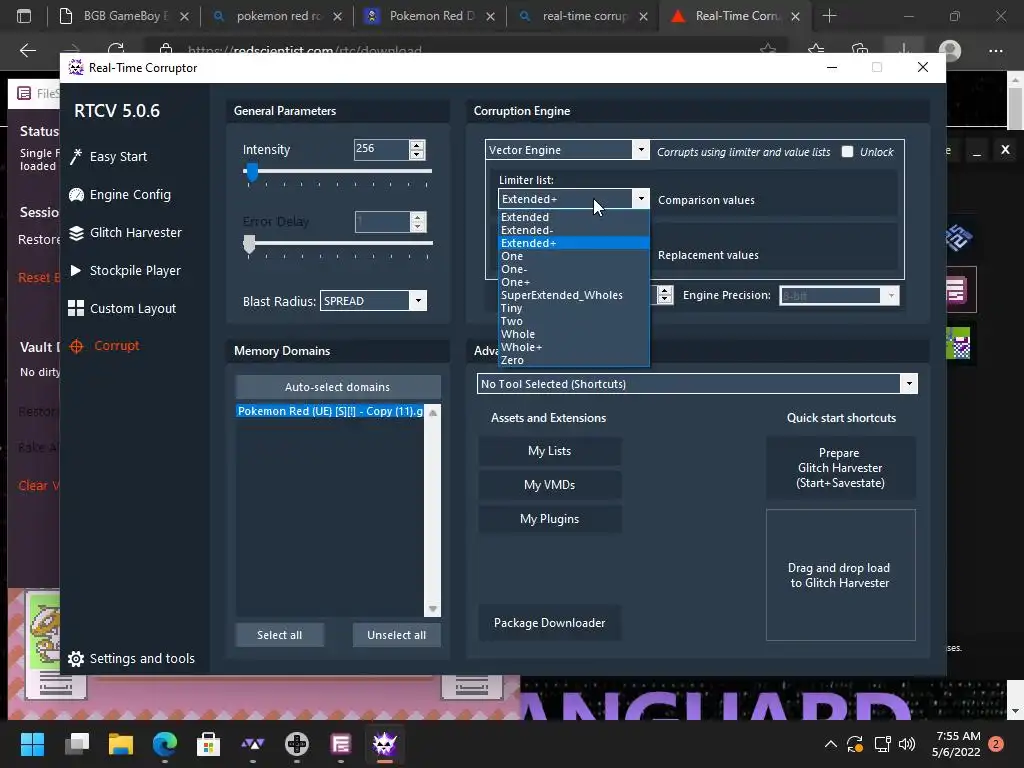This screenshot has width=1024, height=768.
Task: Switch to BGB GameBoy browser tab
Action: 123,16
